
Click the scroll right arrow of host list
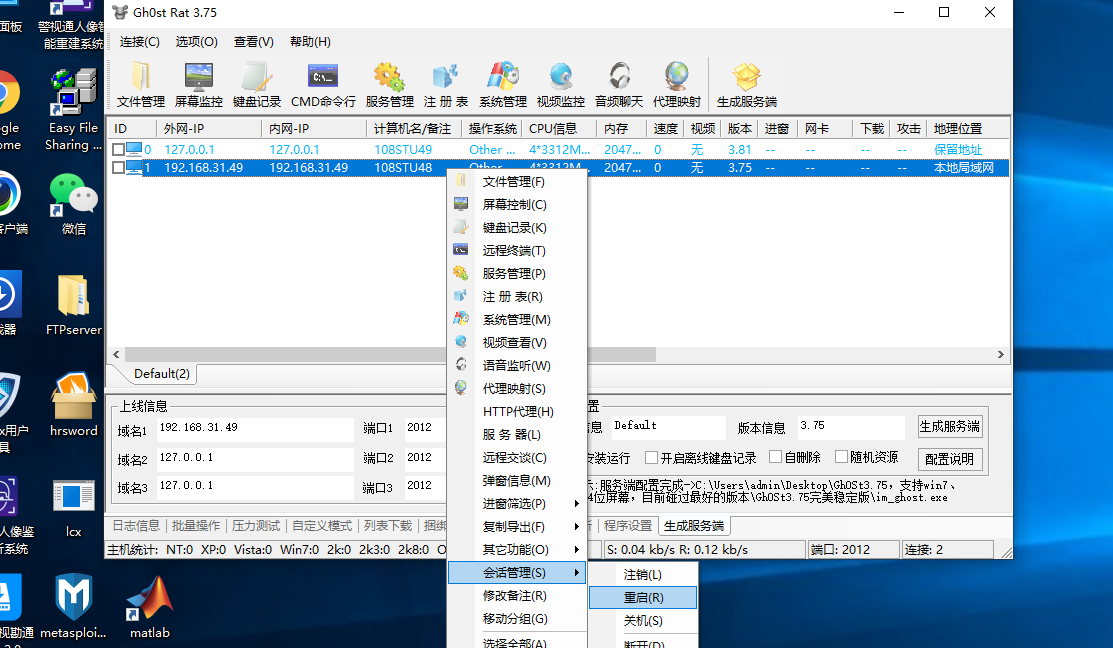point(1000,354)
